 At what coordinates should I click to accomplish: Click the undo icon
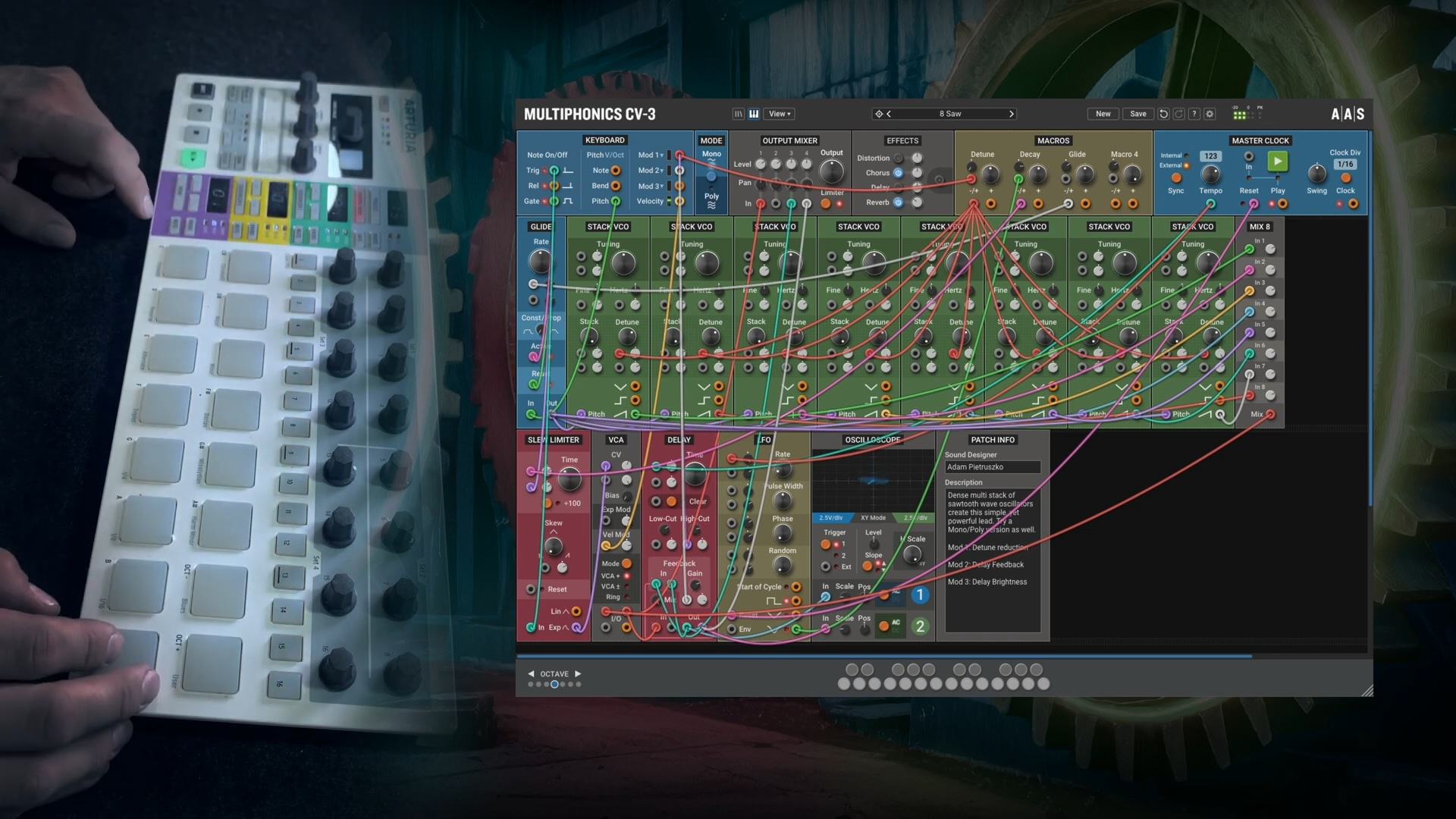tap(1163, 114)
